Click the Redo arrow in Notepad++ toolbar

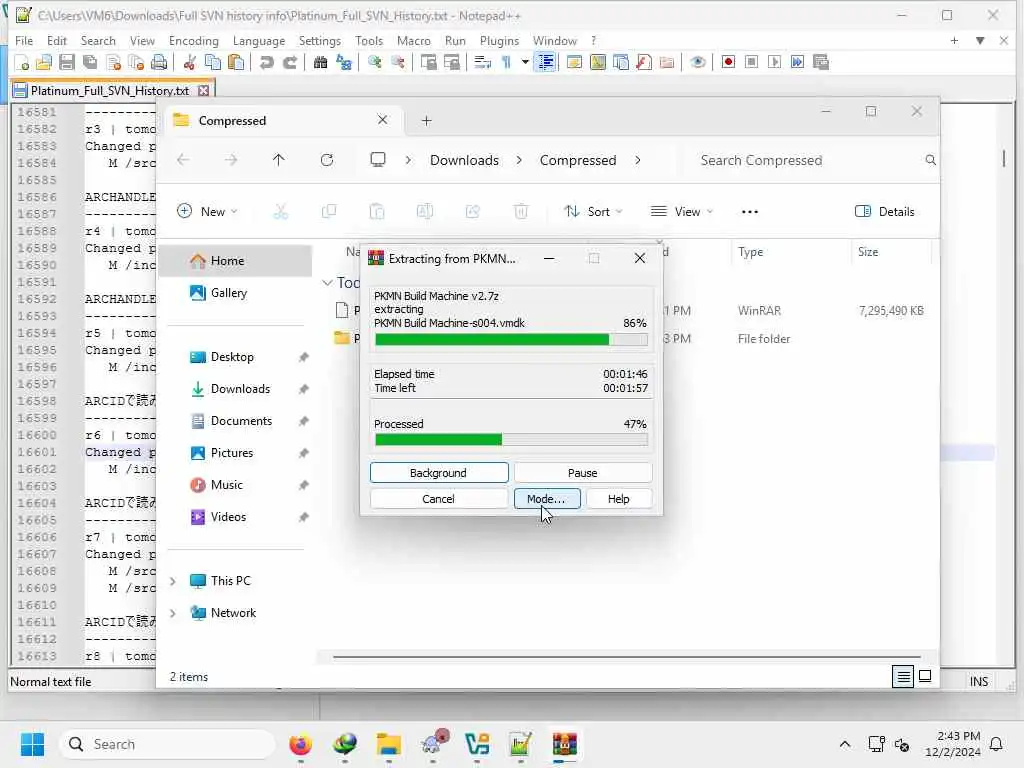(x=289, y=63)
